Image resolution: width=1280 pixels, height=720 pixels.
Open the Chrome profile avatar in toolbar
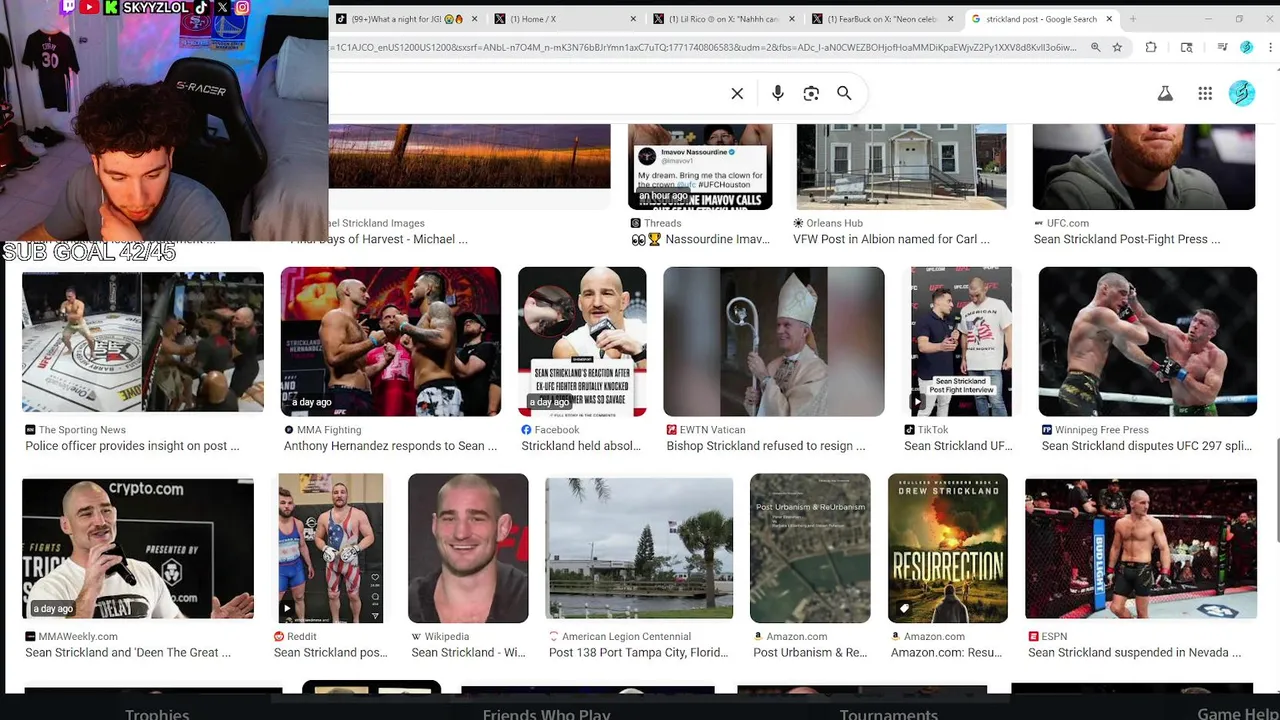coord(1246,47)
